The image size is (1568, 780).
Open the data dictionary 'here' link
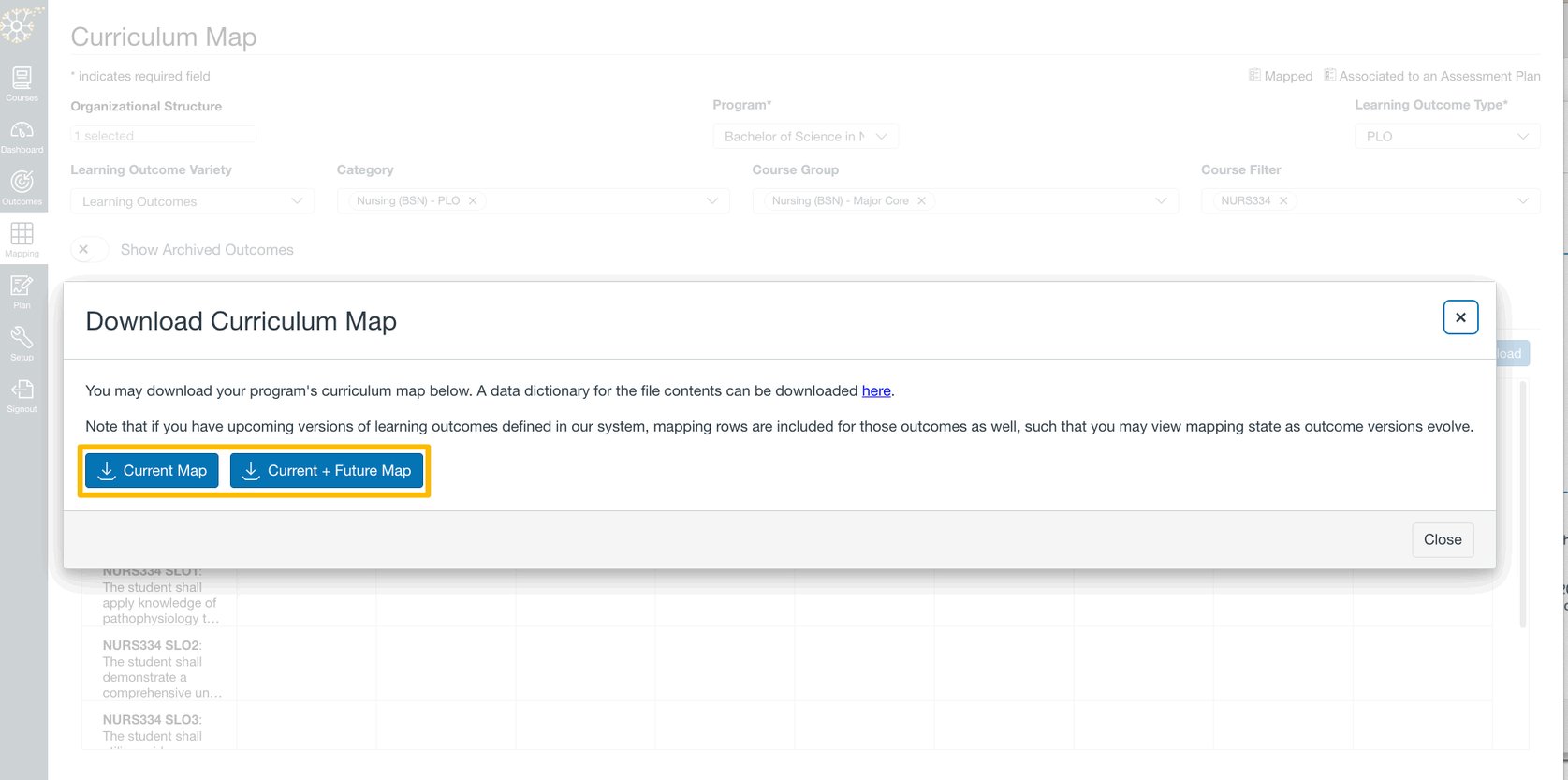(x=876, y=390)
